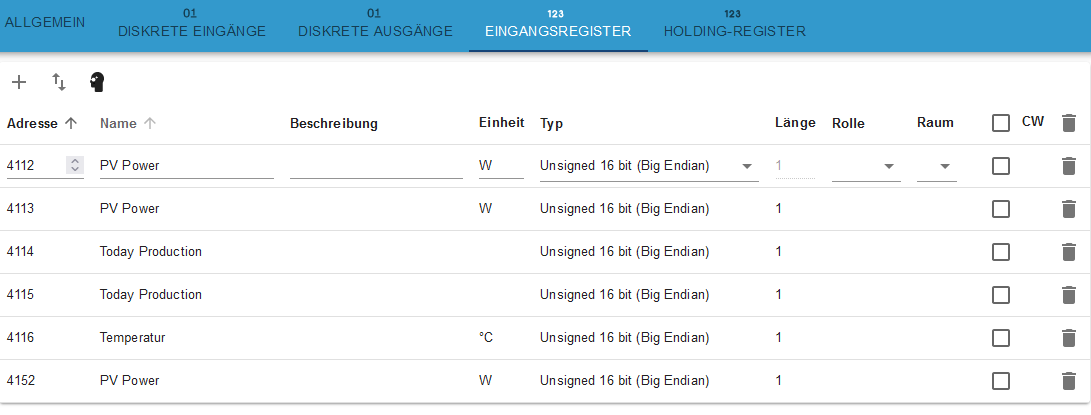Click the Beschreibung field of first row

[376, 166]
